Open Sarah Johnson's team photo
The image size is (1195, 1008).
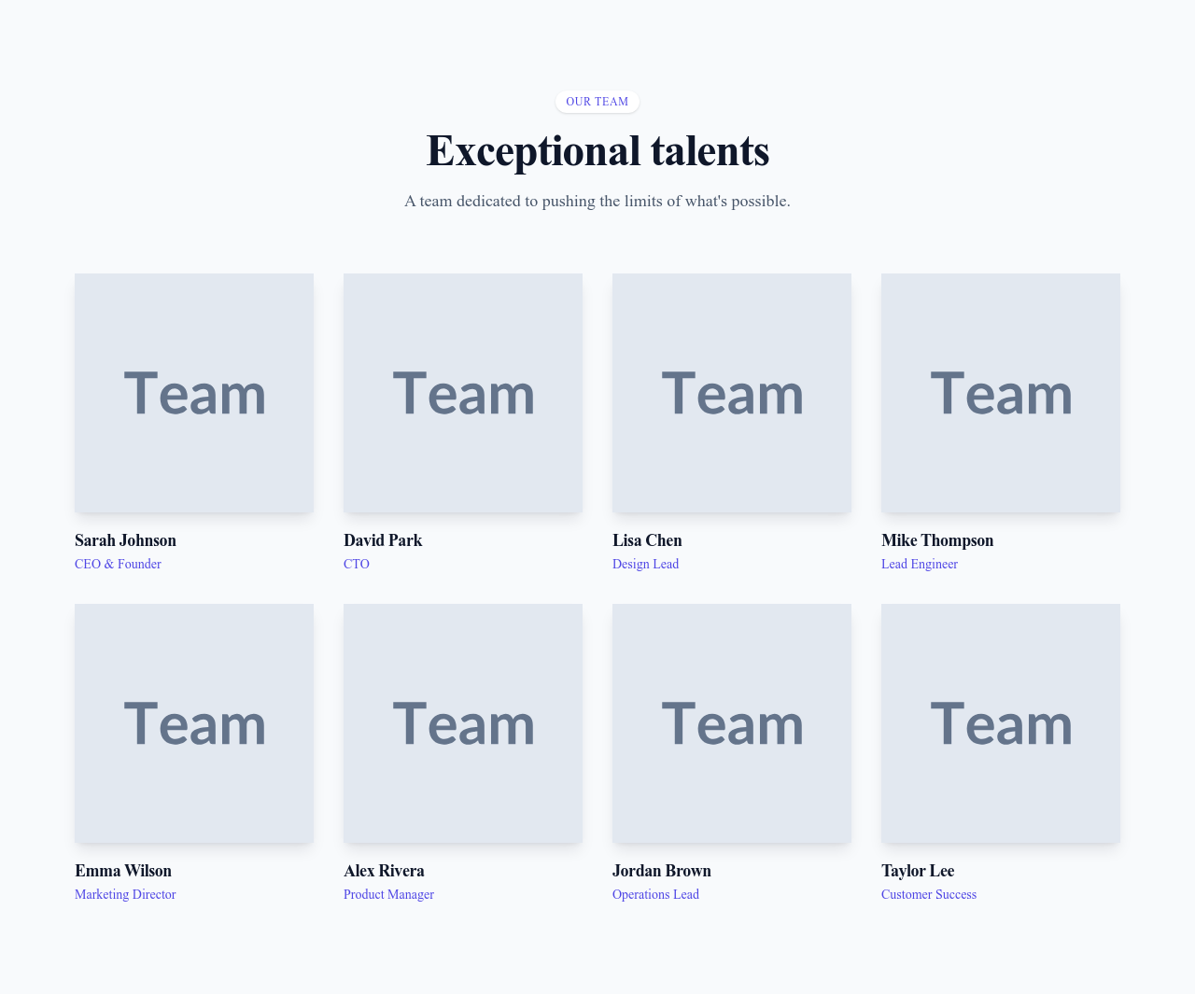click(194, 393)
